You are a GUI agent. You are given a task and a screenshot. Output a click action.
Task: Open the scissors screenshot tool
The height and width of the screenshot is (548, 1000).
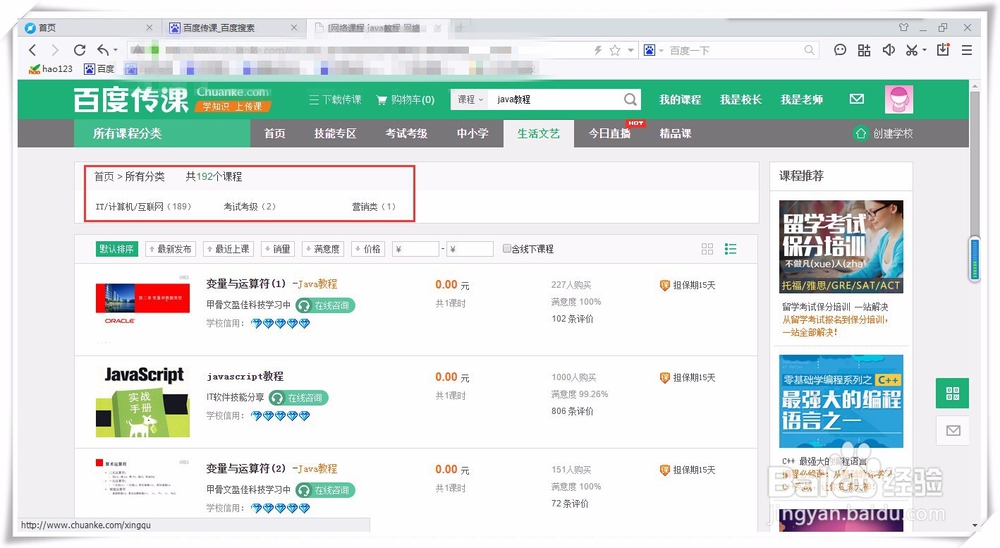coord(912,50)
